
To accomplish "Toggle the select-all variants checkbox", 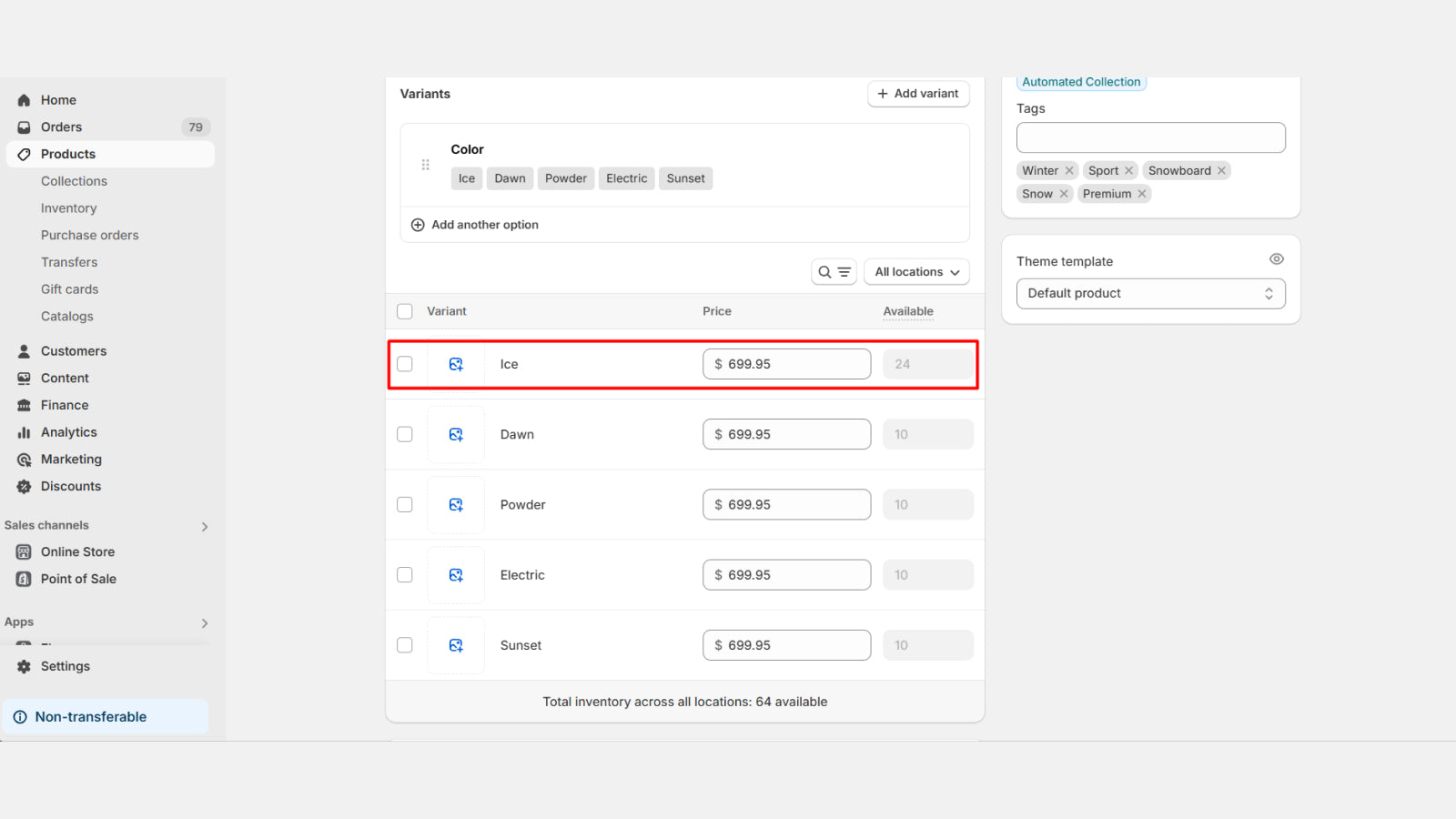I will point(405,311).
